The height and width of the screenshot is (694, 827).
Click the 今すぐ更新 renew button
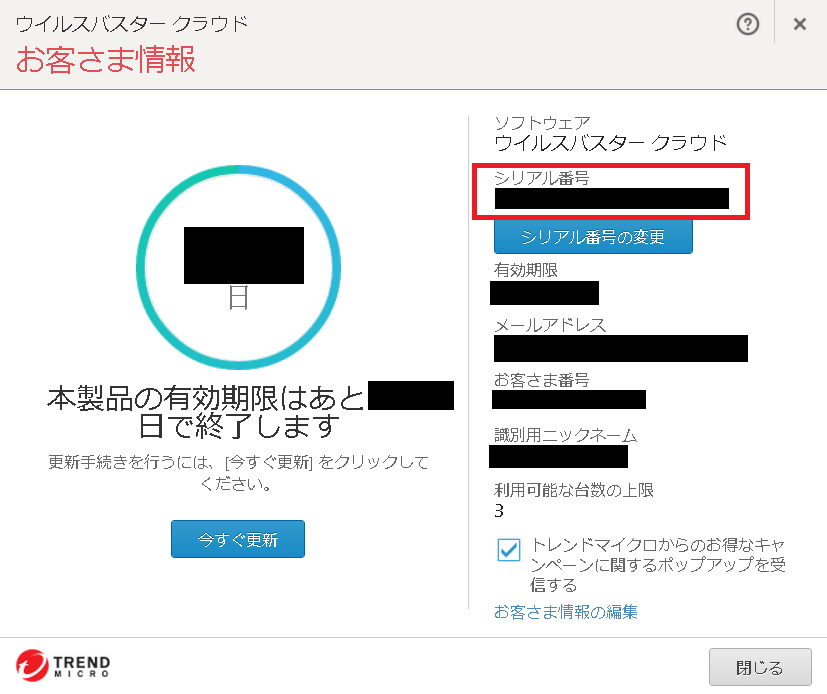click(x=238, y=539)
